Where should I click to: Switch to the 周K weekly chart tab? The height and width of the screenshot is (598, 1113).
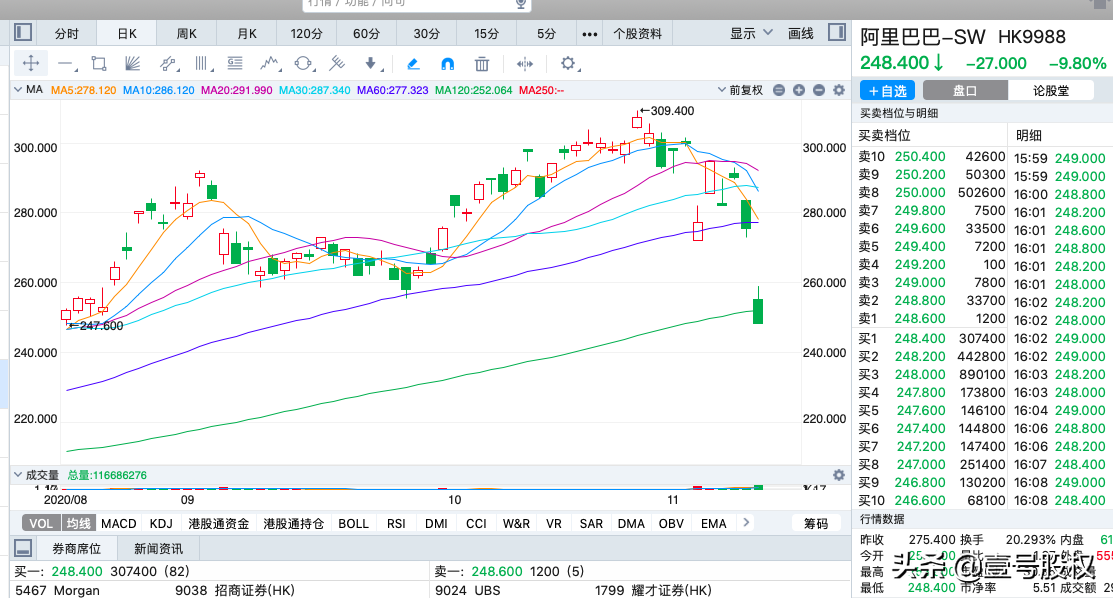coord(187,34)
